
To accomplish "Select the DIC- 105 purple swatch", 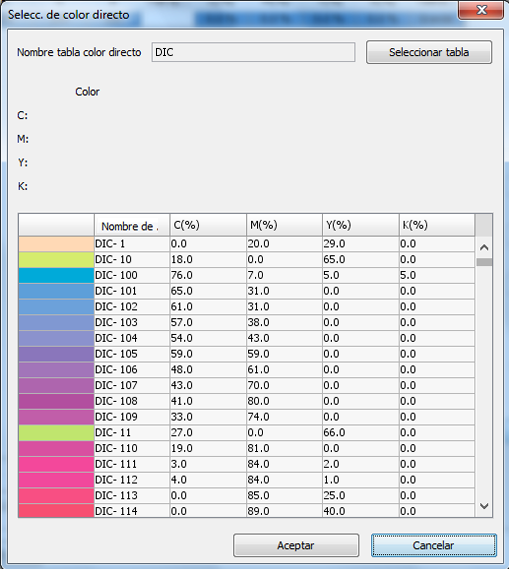I will [x=56, y=354].
